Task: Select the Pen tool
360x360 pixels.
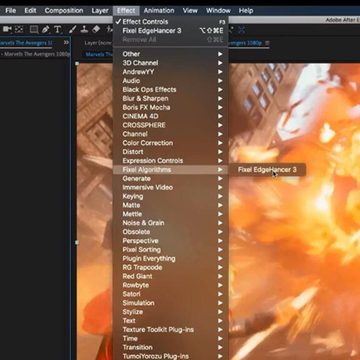Action: click(x=46, y=30)
